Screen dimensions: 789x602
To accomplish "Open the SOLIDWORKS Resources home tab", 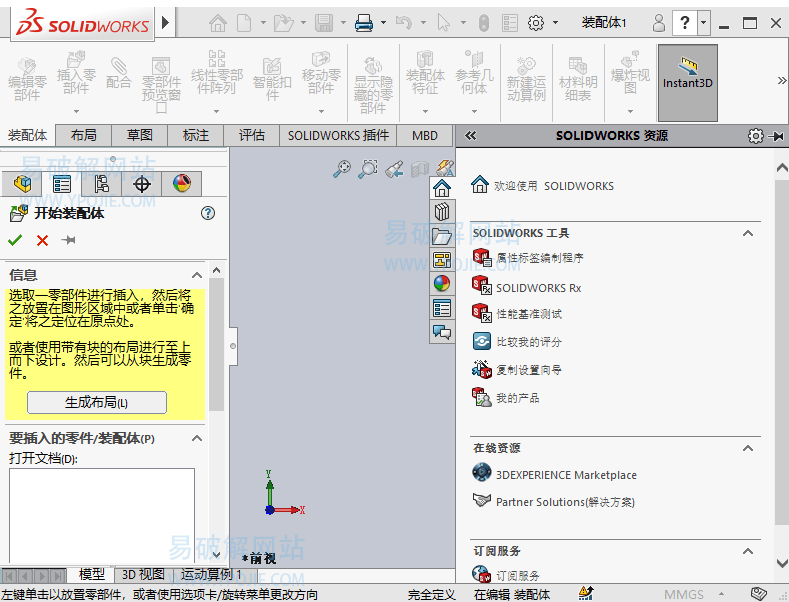I will click(x=442, y=188).
